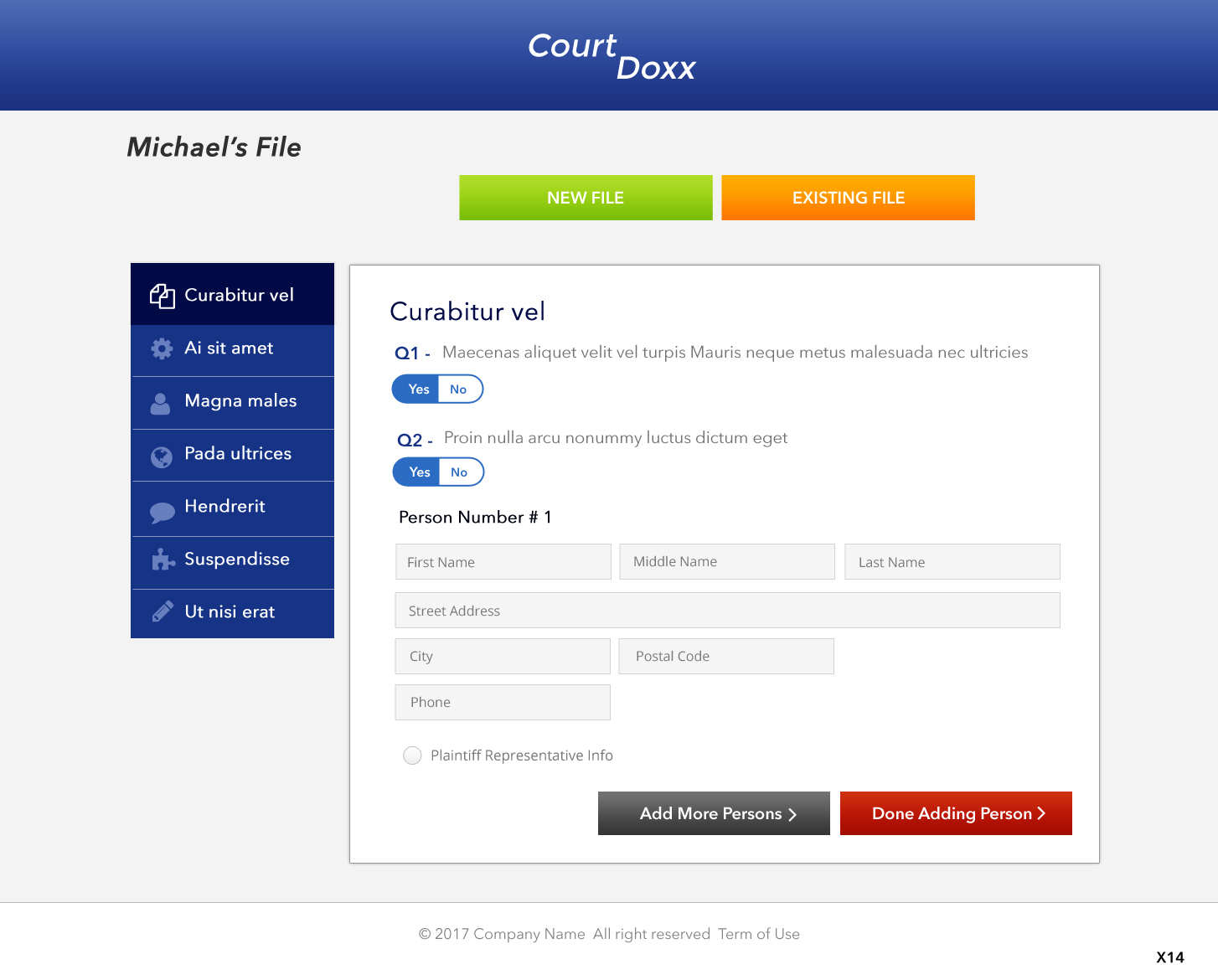Click the NEW FILE button

point(586,198)
